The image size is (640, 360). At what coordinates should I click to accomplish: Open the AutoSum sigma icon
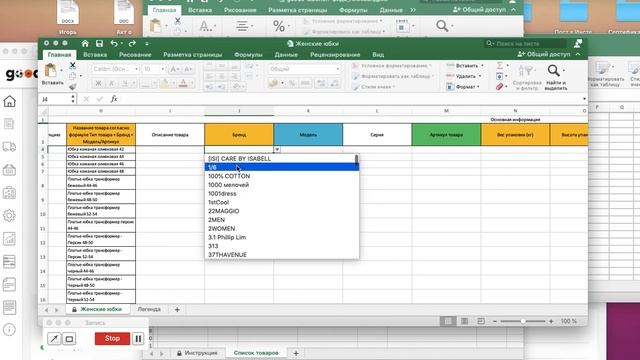pyautogui.click(x=500, y=66)
